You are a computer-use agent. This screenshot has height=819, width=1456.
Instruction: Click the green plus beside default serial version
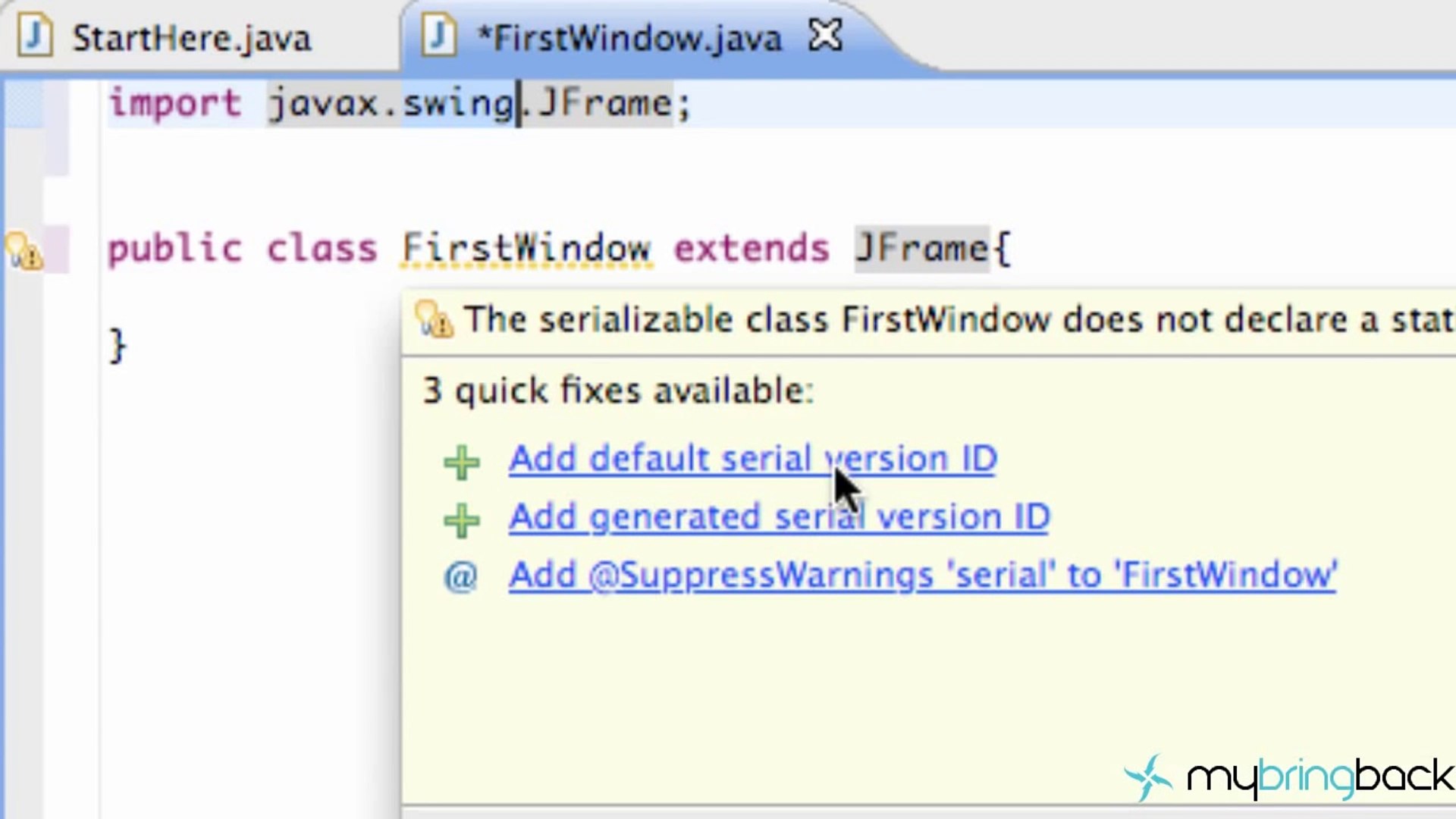[461, 462]
